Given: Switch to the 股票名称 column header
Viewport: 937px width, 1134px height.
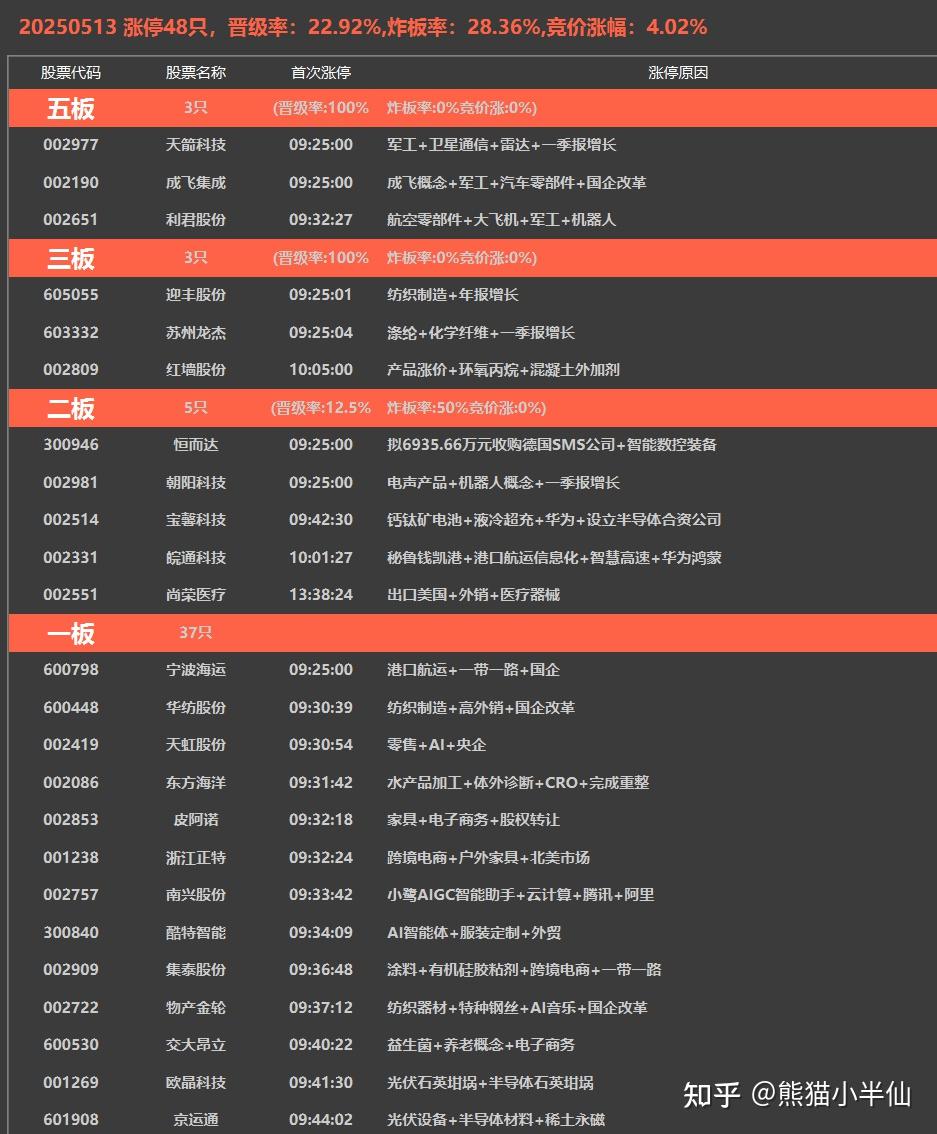Looking at the screenshot, I should (196, 71).
